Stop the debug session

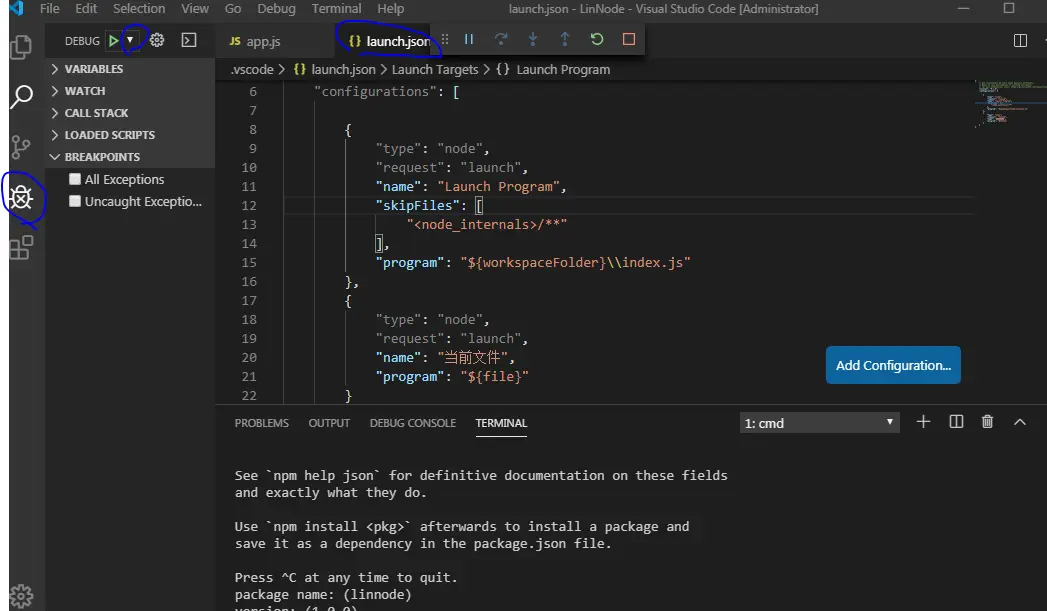[628, 39]
